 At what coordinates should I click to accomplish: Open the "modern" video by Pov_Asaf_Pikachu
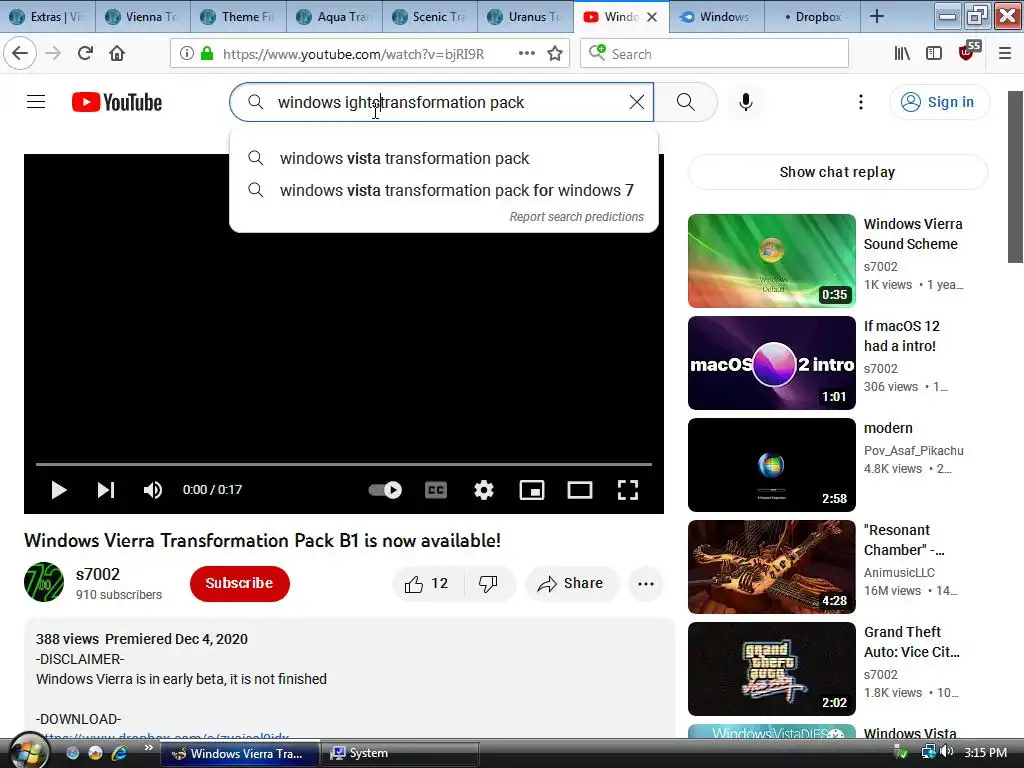[x=772, y=464]
